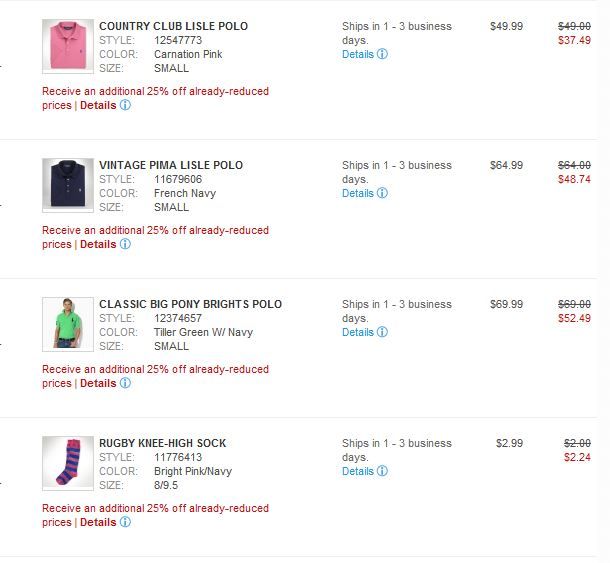
Task: Open the pink Country Club polo thumbnail
Action: click(68, 45)
